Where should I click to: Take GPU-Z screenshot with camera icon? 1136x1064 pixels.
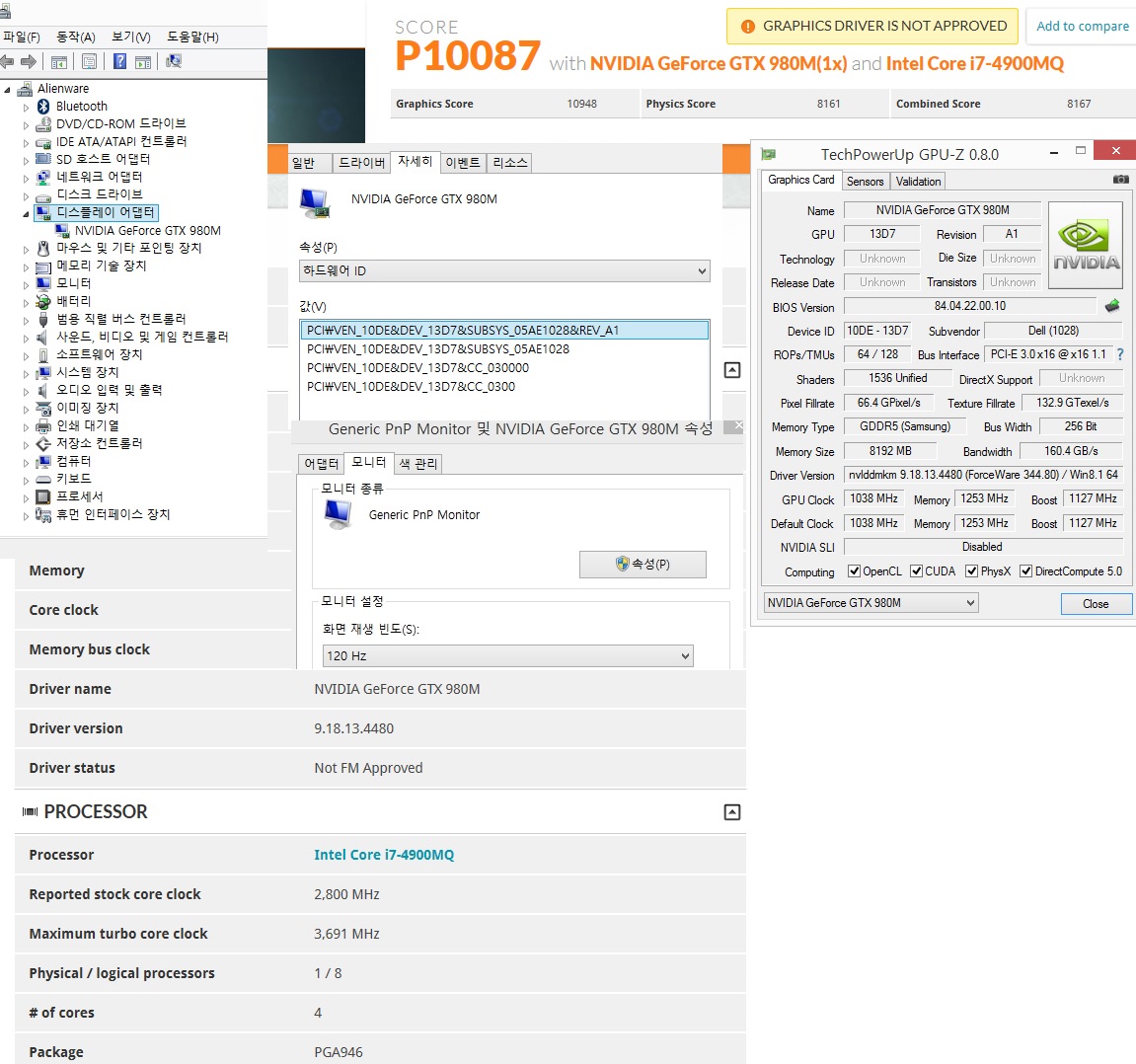(1121, 179)
